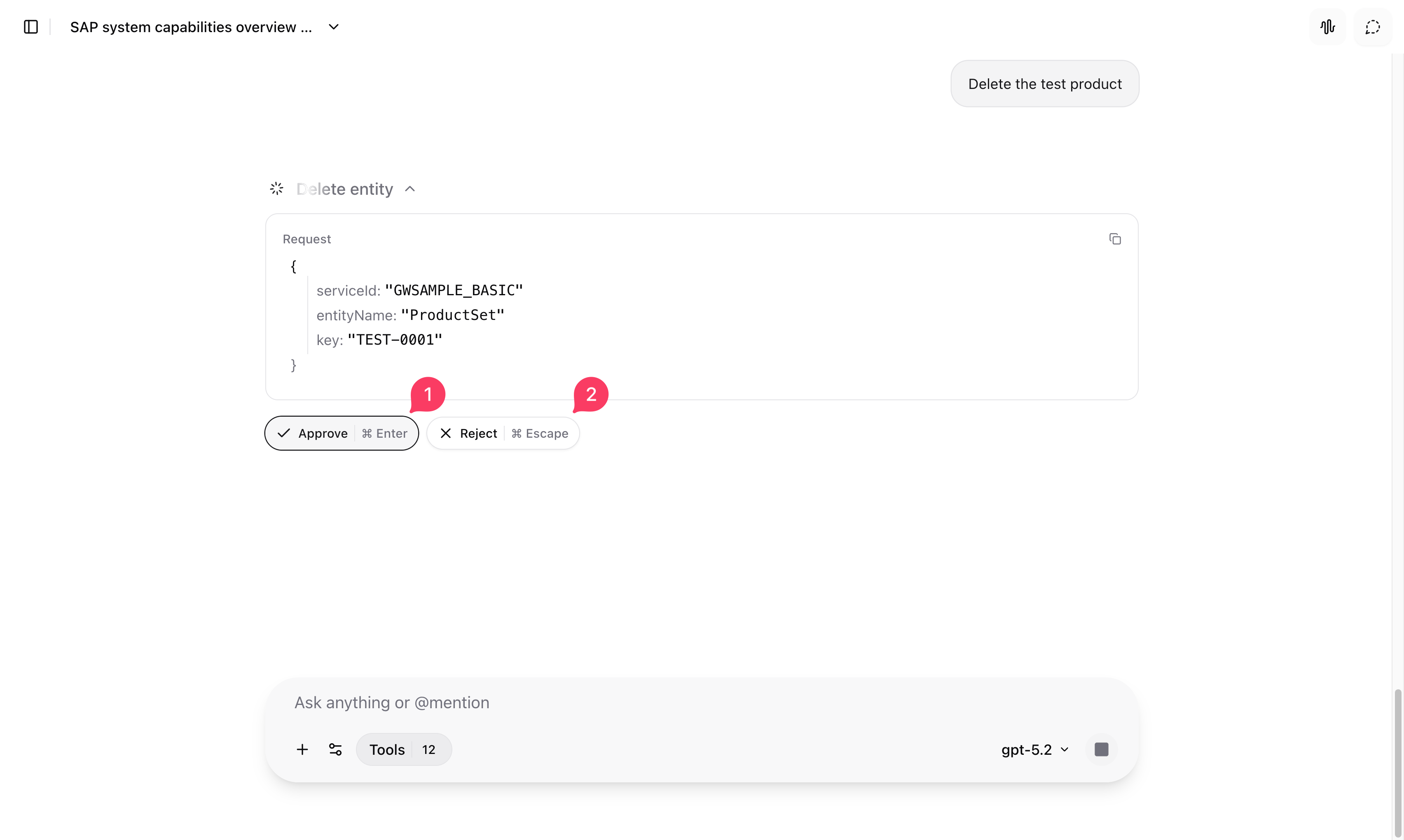Copy the request JSON
1404x840 pixels.
pyautogui.click(x=1115, y=239)
